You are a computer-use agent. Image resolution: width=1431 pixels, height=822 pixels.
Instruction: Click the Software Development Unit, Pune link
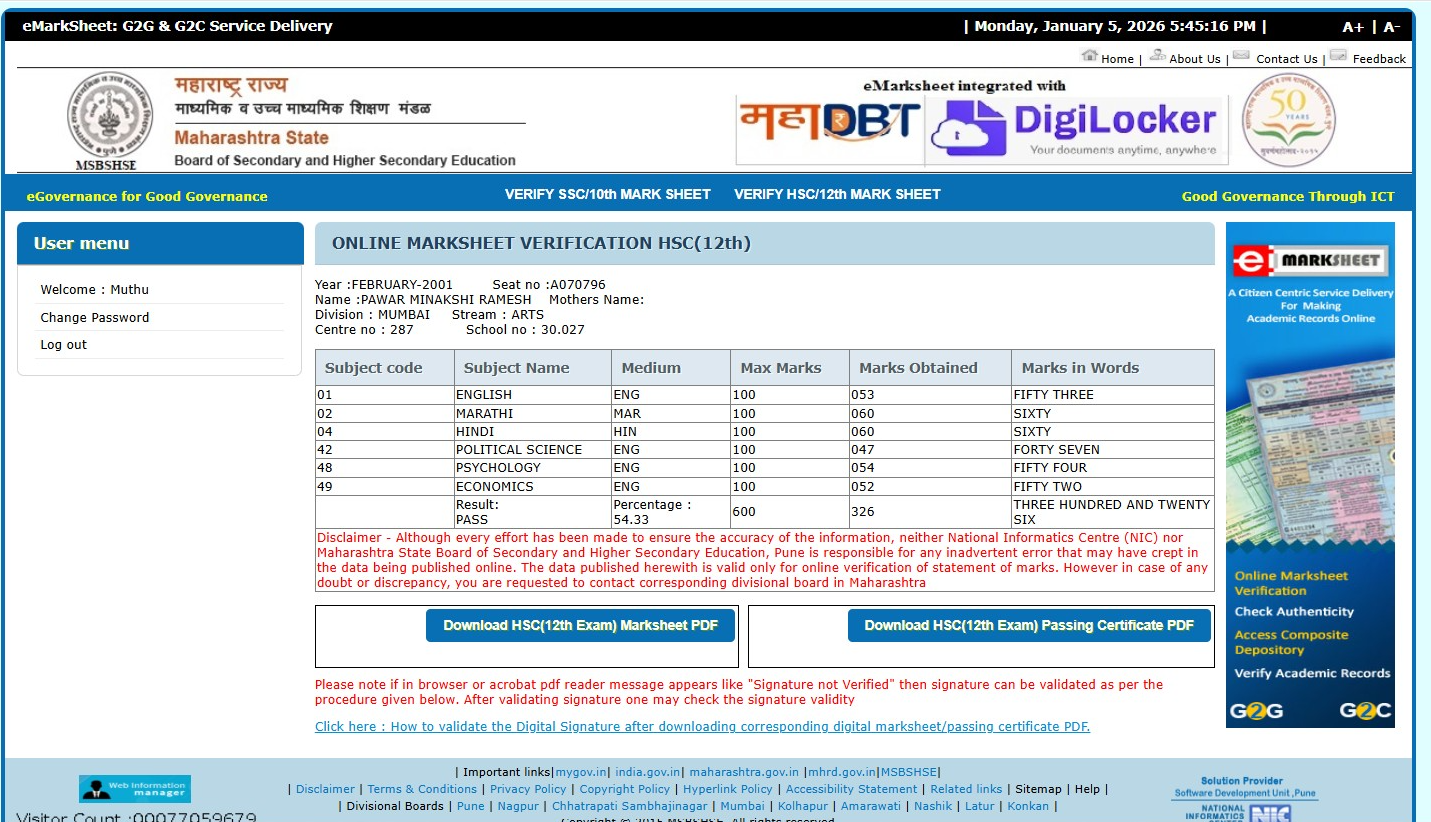[1245, 794]
